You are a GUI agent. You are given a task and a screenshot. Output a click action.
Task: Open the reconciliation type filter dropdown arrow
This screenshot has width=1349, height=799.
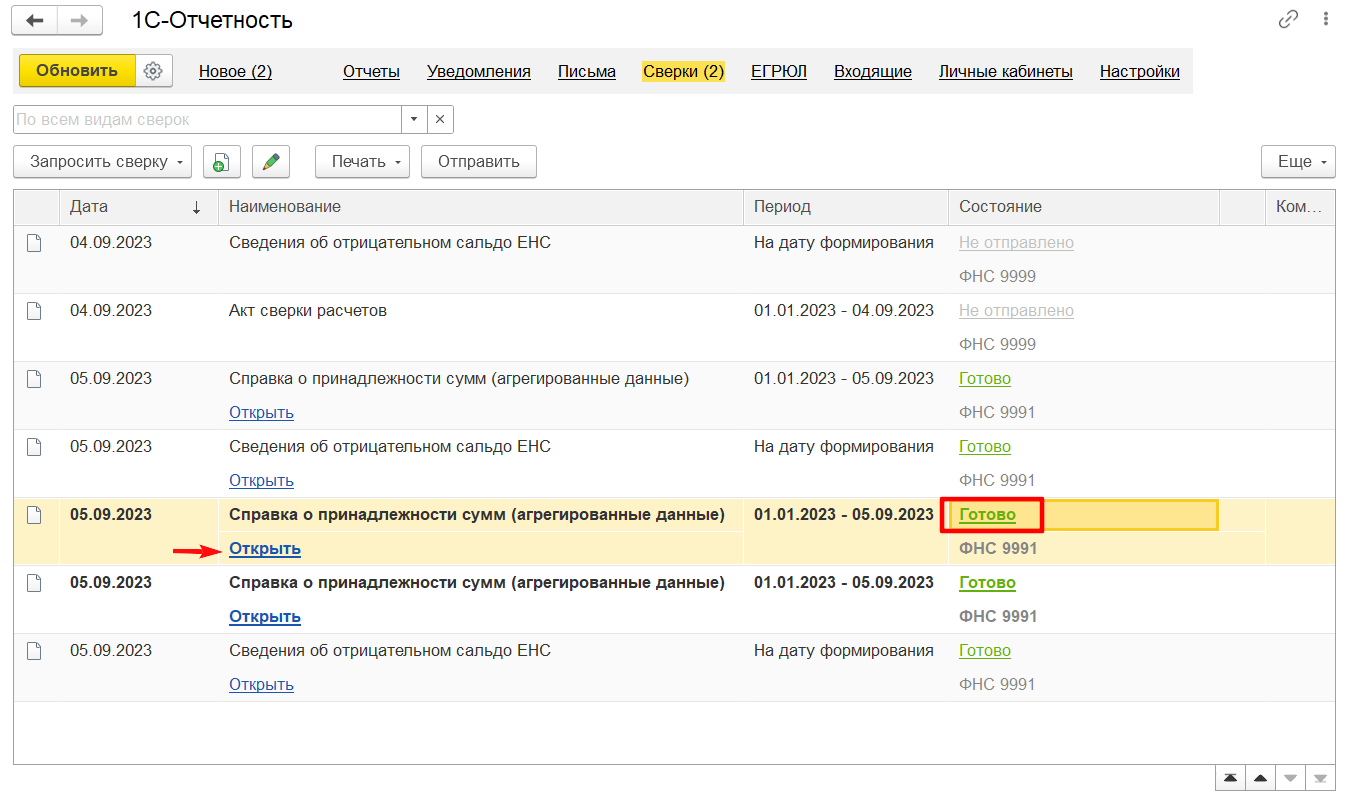coord(414,120)
